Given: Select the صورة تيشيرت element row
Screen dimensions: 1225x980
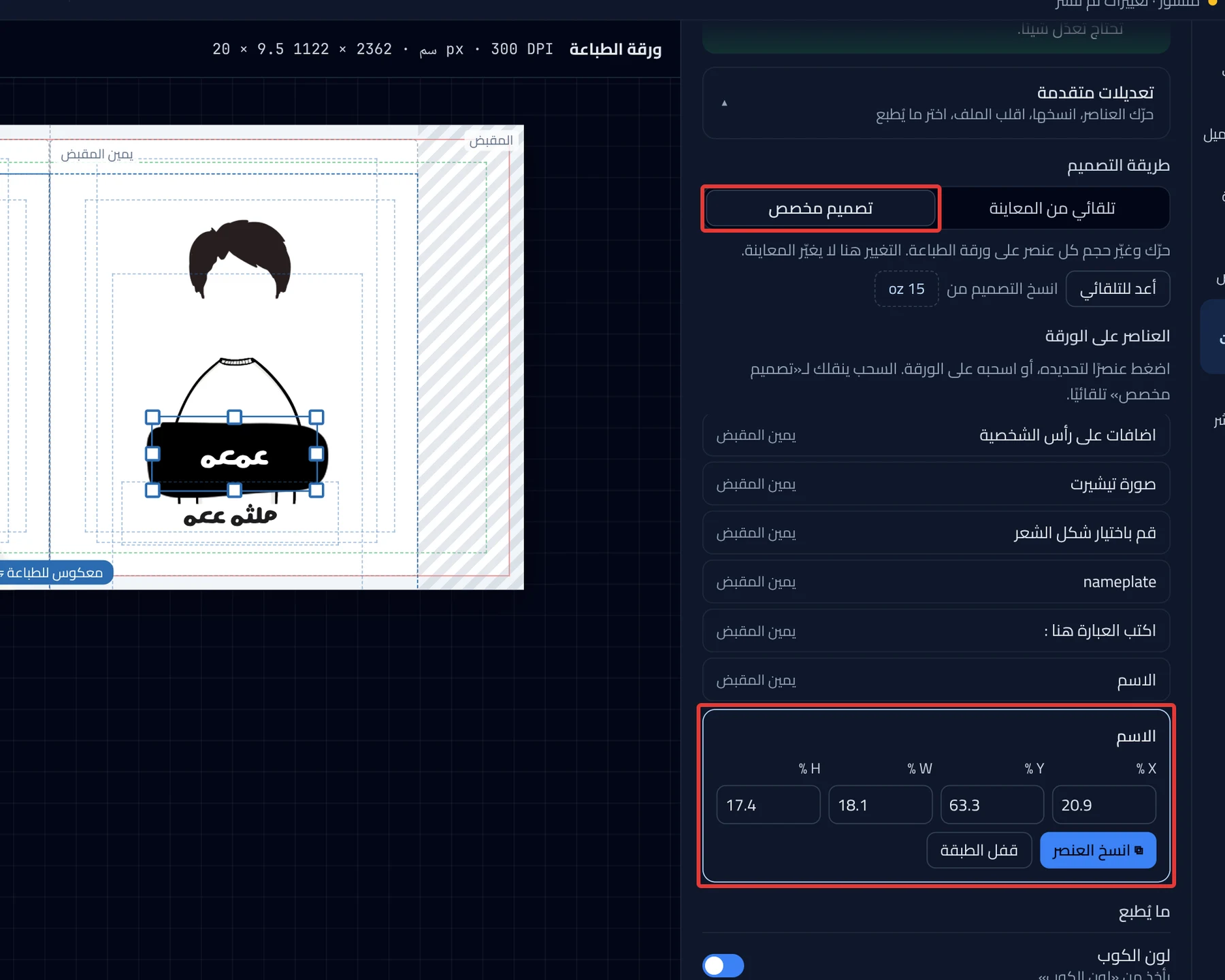Looking at the screenshot, I should click(x=936, y=484).
